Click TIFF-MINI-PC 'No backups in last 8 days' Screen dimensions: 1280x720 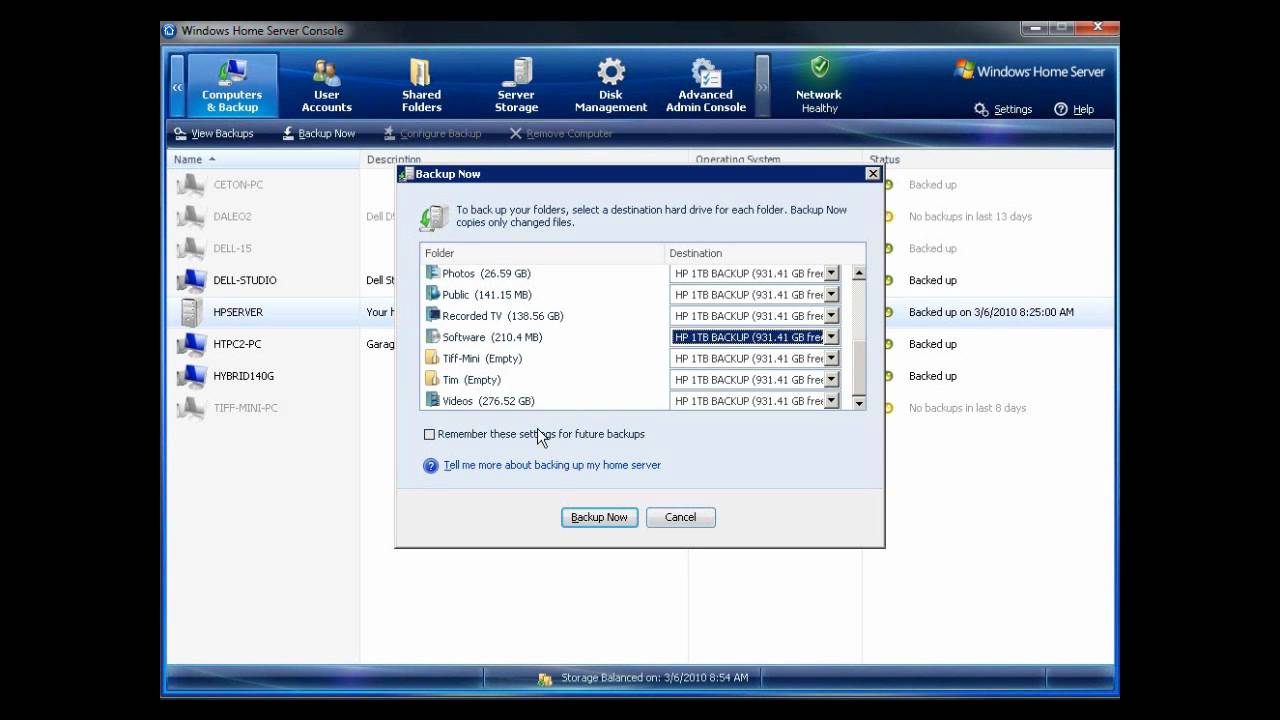point(967,408)
